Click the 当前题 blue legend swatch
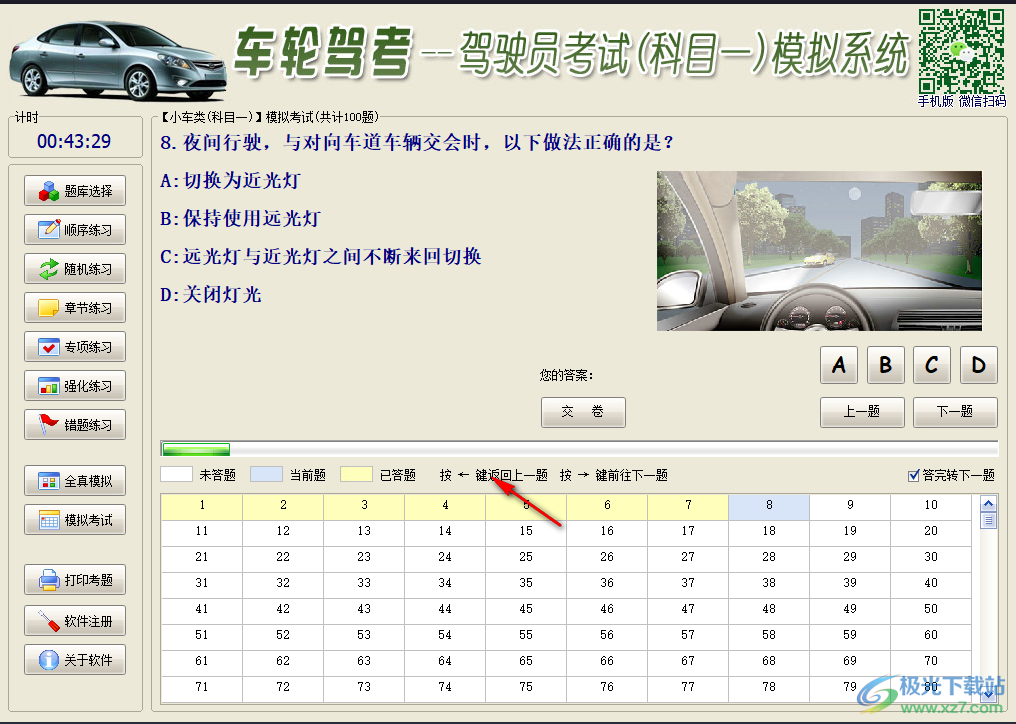 (266, 474)
